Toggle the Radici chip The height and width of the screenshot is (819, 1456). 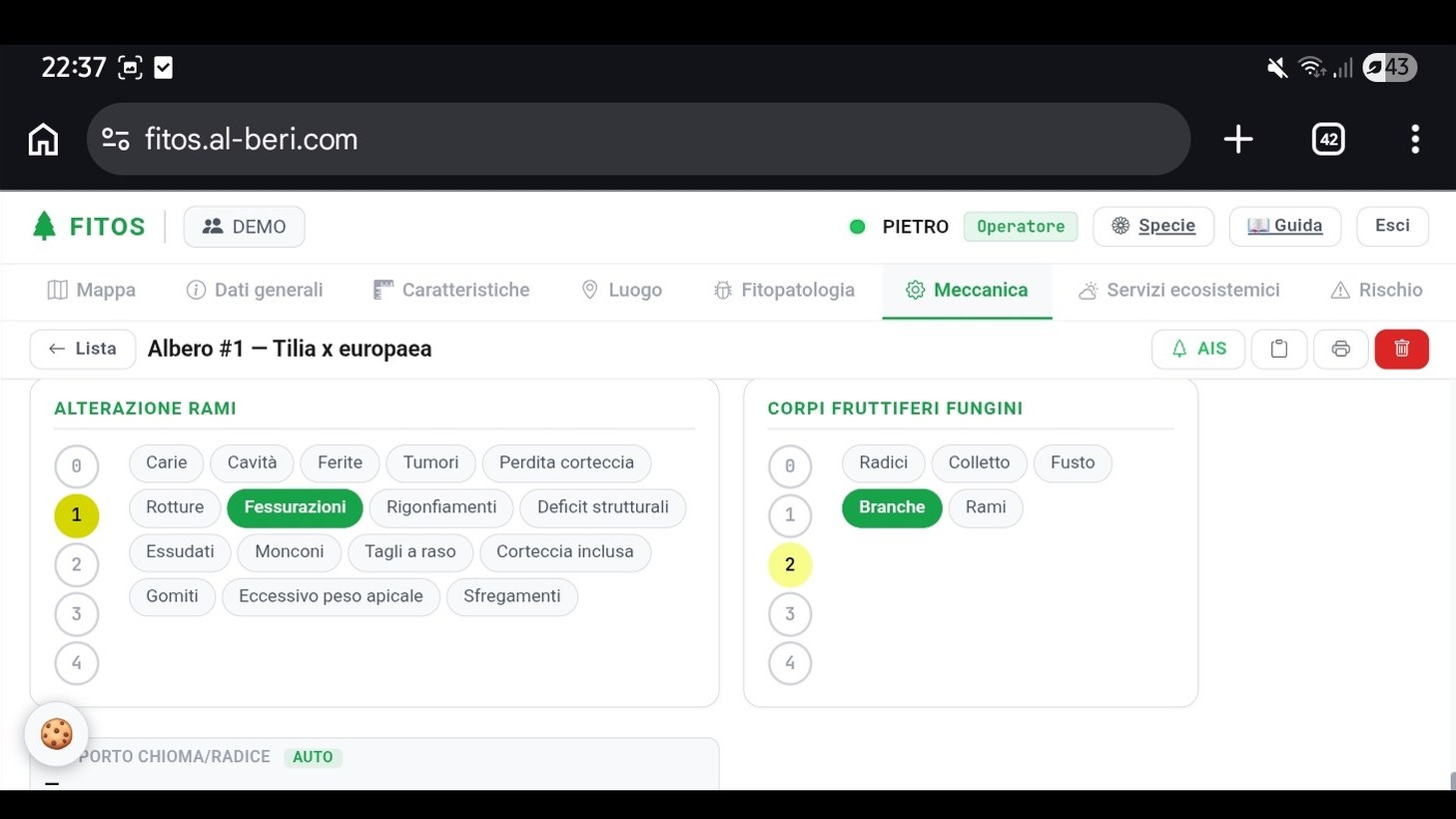click(884, 462)
